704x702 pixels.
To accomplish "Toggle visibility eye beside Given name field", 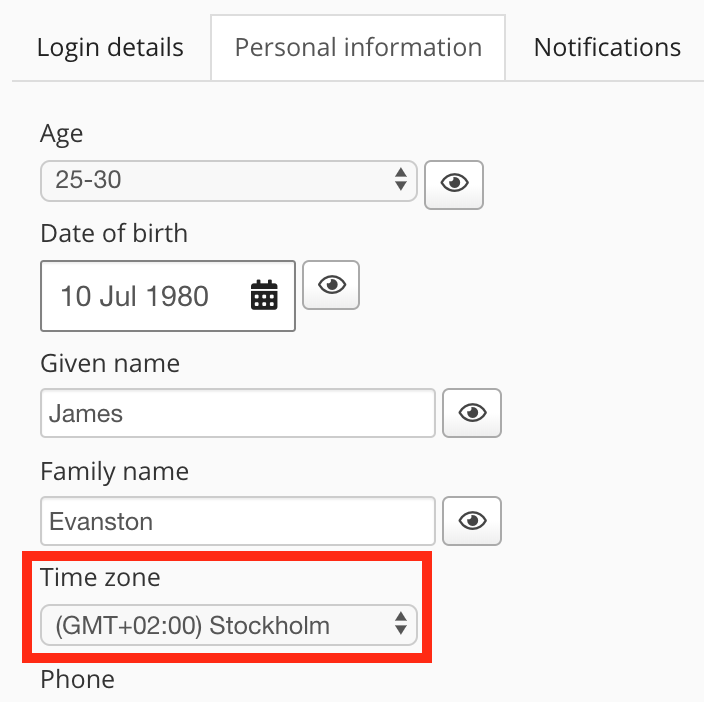I will (x=472, y=413).
